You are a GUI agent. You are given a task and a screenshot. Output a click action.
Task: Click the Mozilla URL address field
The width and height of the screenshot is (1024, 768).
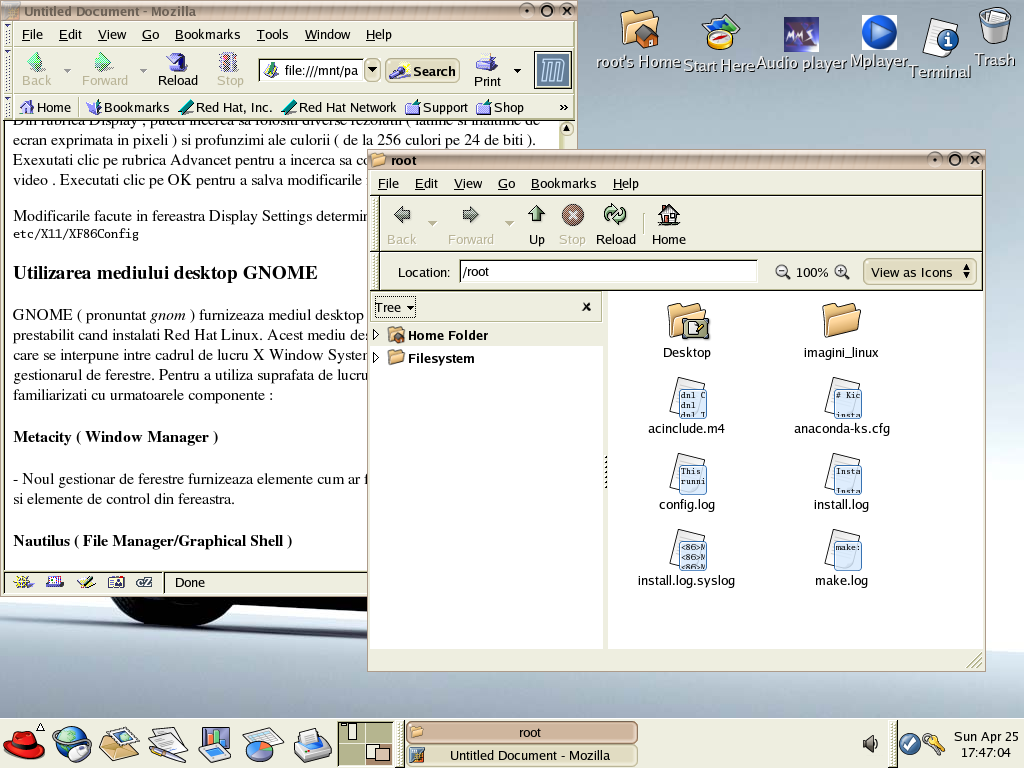(x=311, y=71)
